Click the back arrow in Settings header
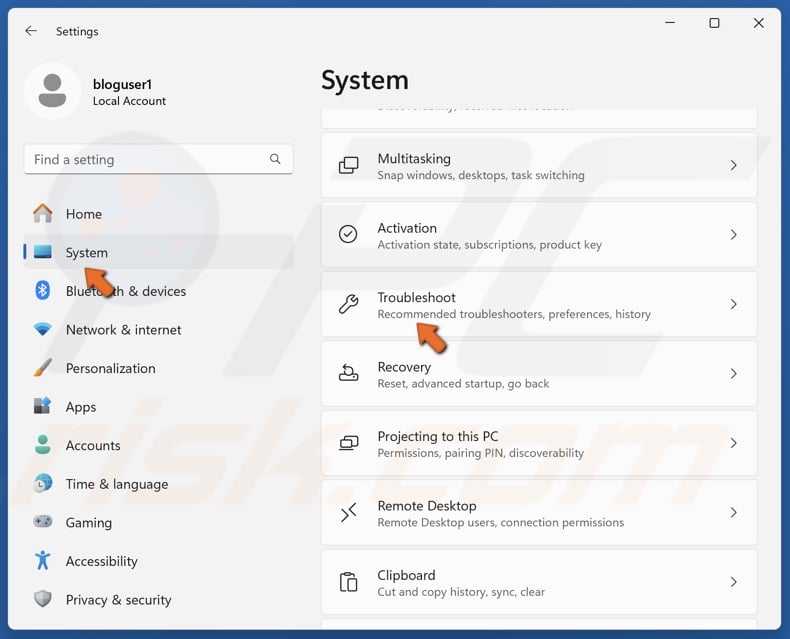The height and width of the screenshot is (639, 790). point(31,31)
